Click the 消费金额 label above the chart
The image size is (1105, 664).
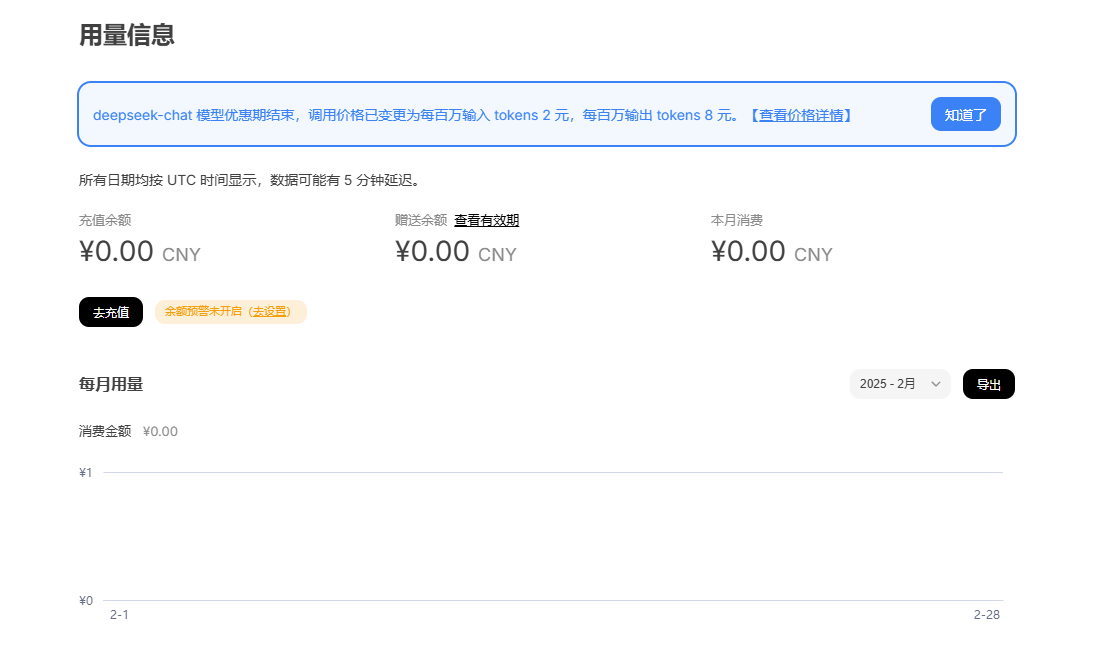pyautogui.click(x=105, y=431)
